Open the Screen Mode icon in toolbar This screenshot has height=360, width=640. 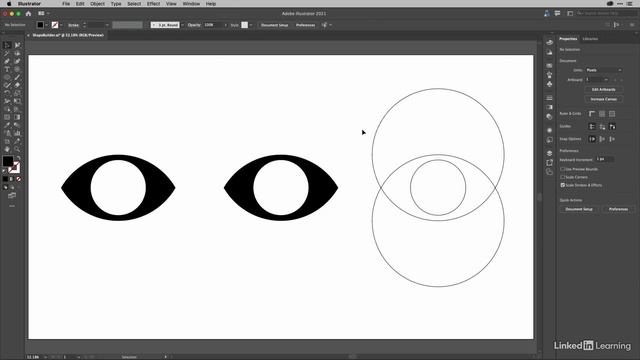12,196
